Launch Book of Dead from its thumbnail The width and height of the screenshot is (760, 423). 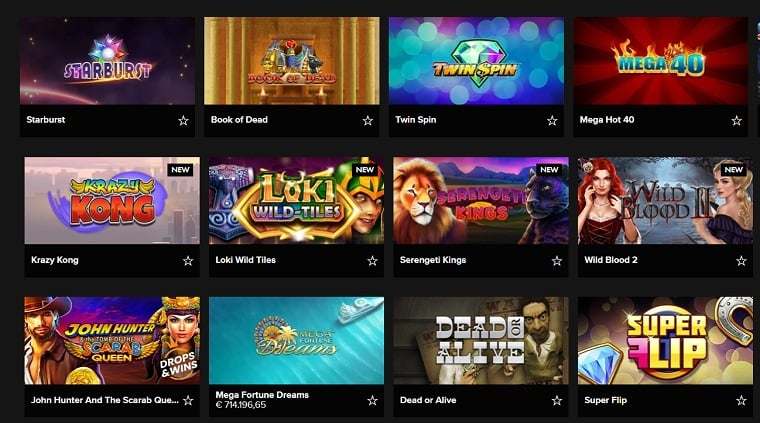pyautogui.click(x=292, y=61)
